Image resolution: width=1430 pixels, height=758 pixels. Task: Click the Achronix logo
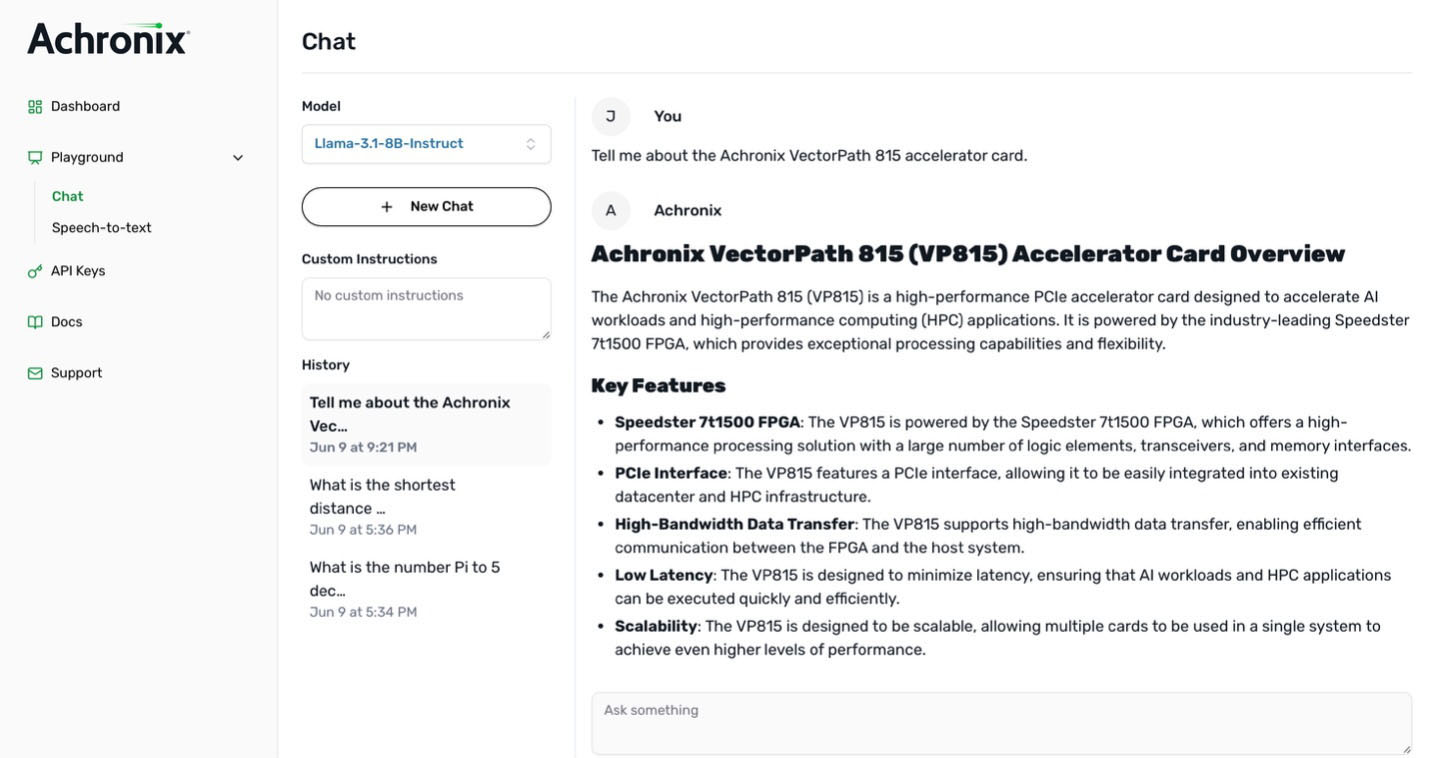coord(108,39)
